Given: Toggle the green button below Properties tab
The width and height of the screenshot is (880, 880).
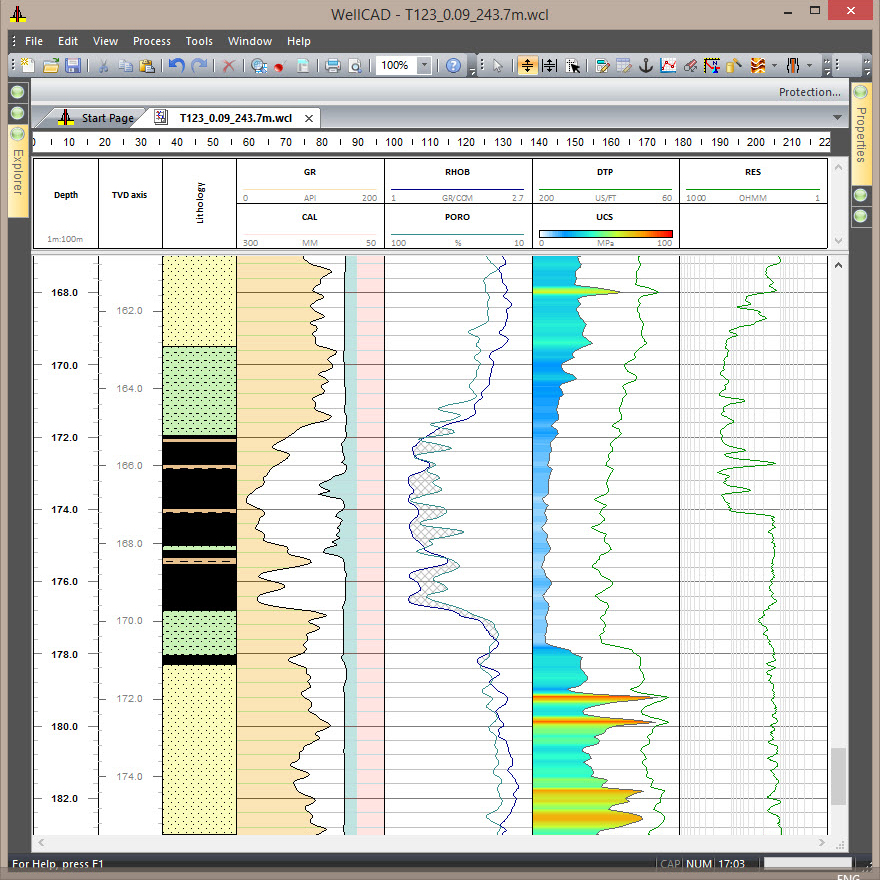Looking at the screenshot, I should coord(861,194).
